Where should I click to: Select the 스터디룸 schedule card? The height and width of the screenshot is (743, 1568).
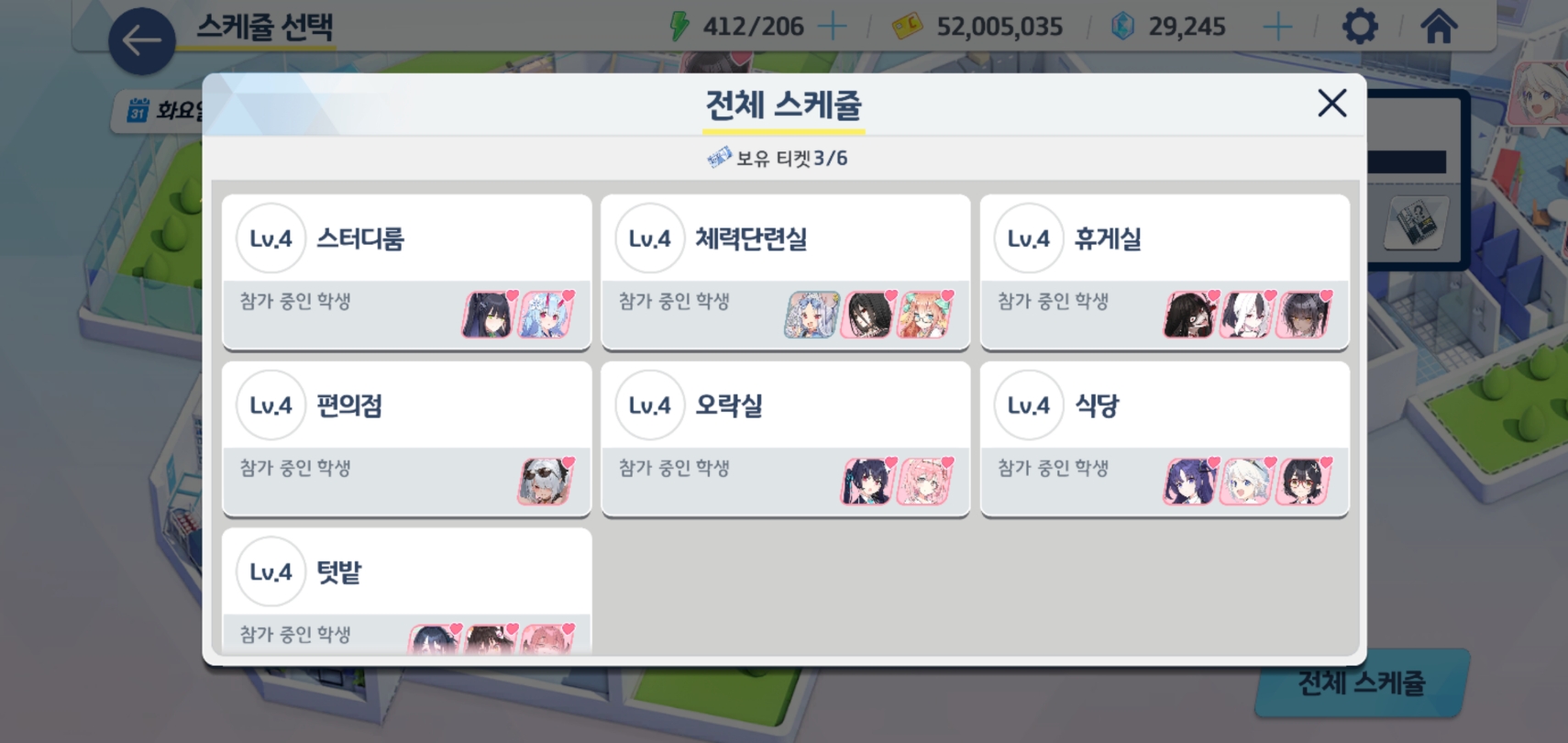pyautogui.click(x=407, y=272)
